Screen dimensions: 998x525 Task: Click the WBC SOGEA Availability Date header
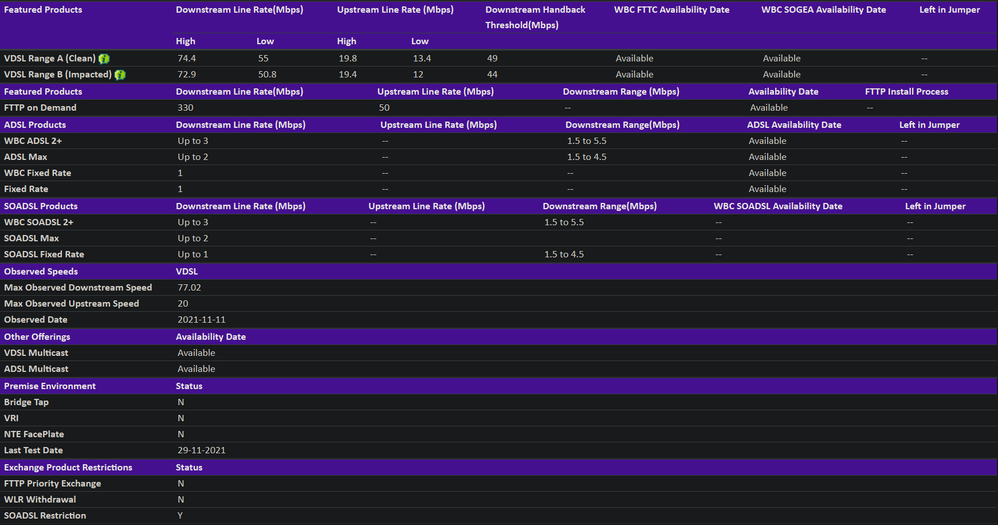(823, 10)
